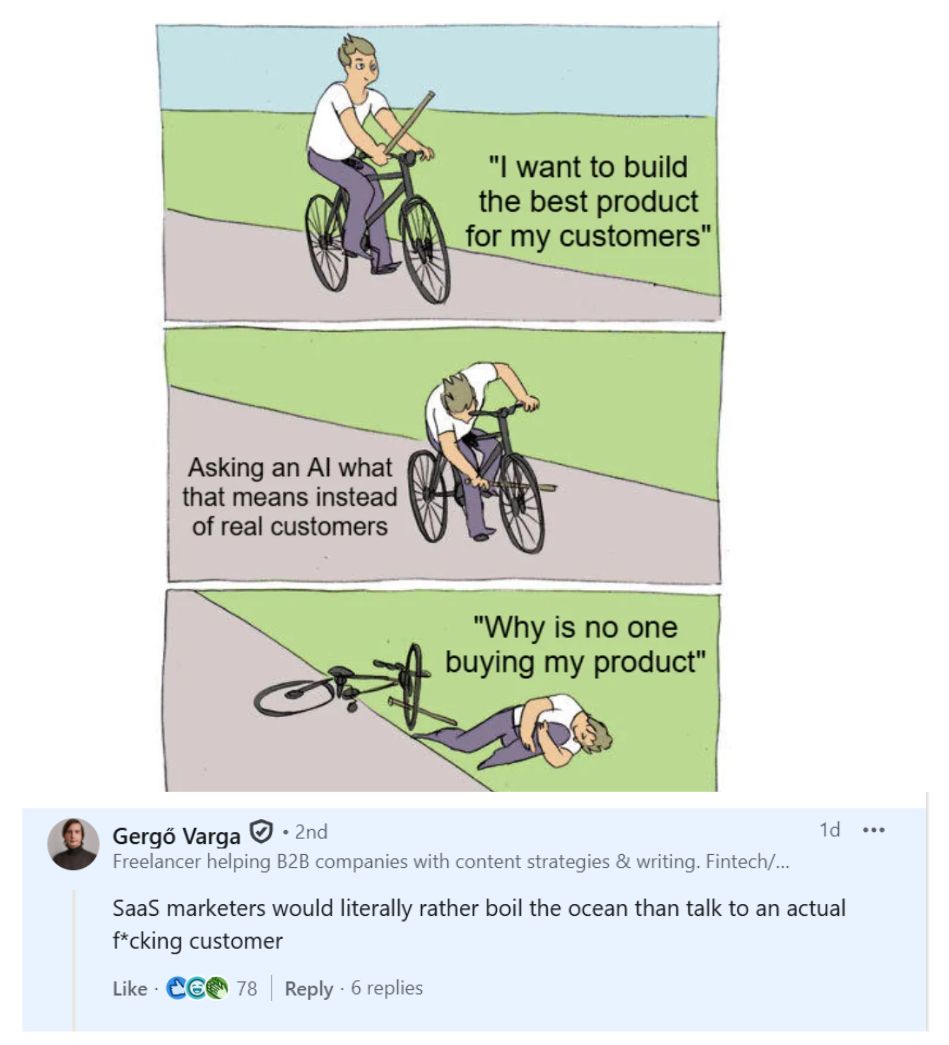Click the top meme panel with cyclist riding
Image resolution: width=949 pixels, height=1045 pixels.
tap(437, 172)
